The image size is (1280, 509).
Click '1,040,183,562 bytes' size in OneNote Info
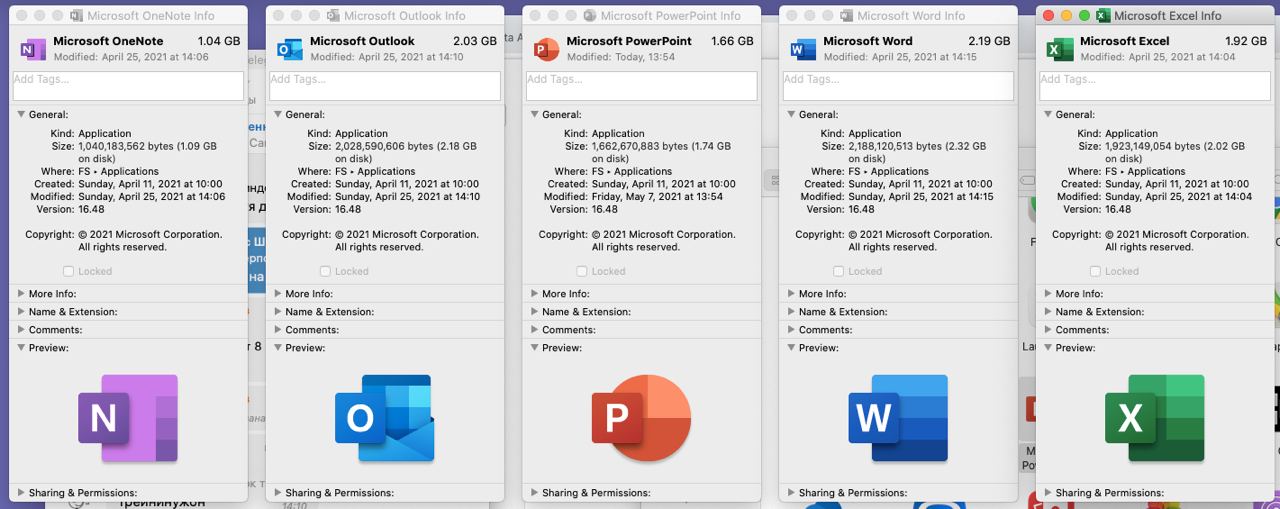coord(126,146)
